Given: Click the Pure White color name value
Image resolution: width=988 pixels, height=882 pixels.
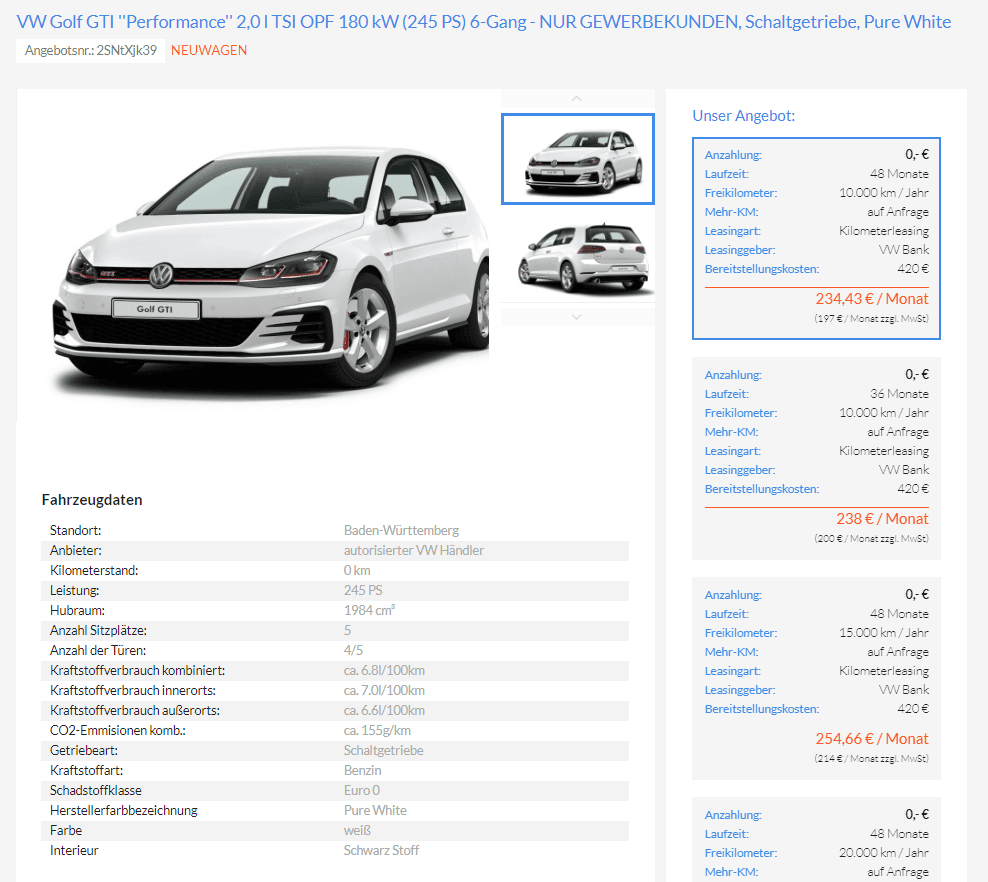Looking at the screenshot, I should [376, 811].
